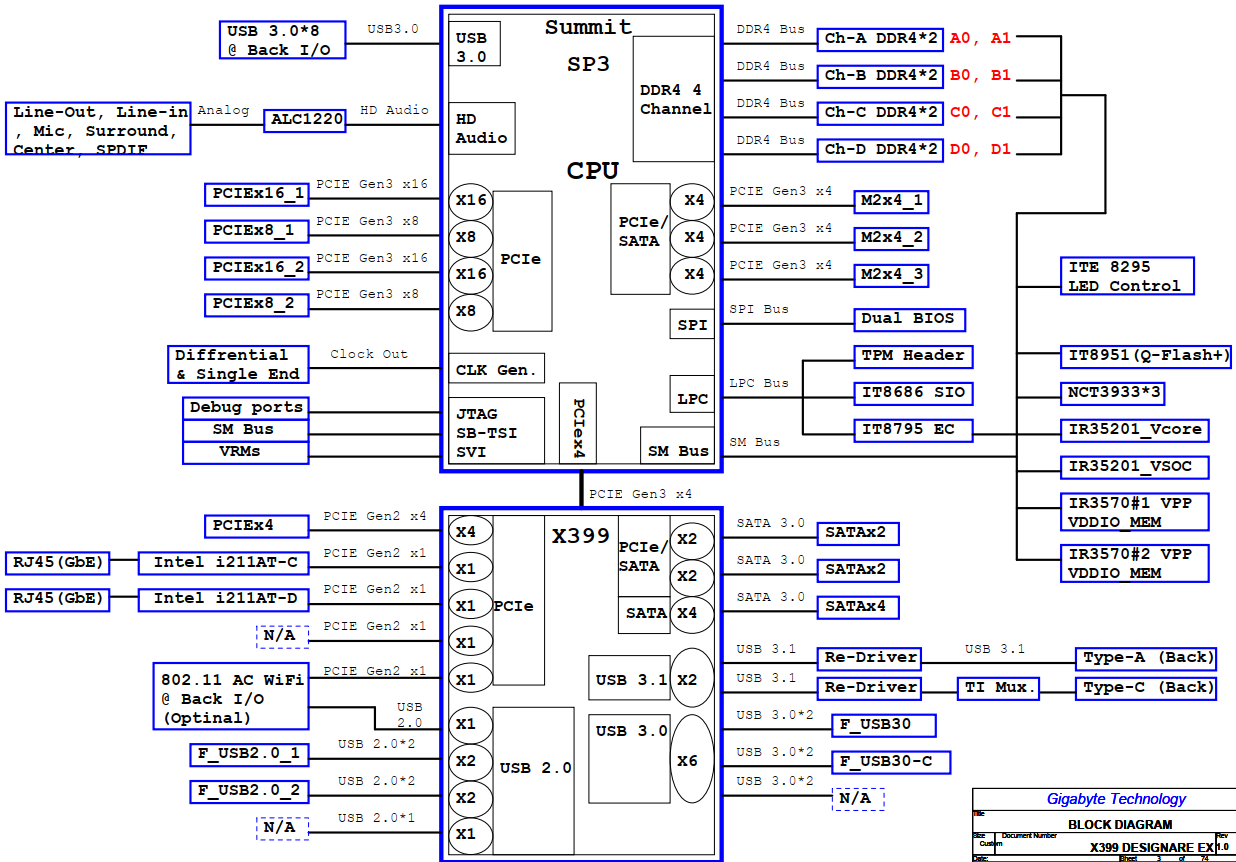
Task: Click the "Gigabyte Technology" title text
Action: point(1116,799)
